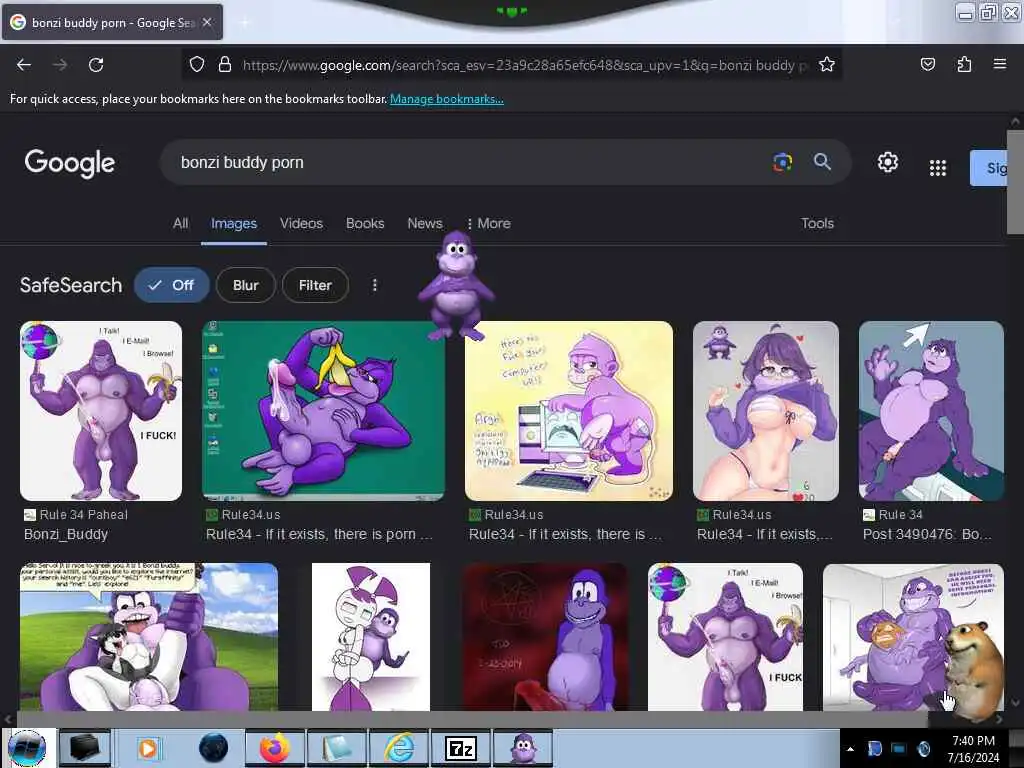
Task: Launch Internet Explorer from the taskbar
Action: point(399,748)
